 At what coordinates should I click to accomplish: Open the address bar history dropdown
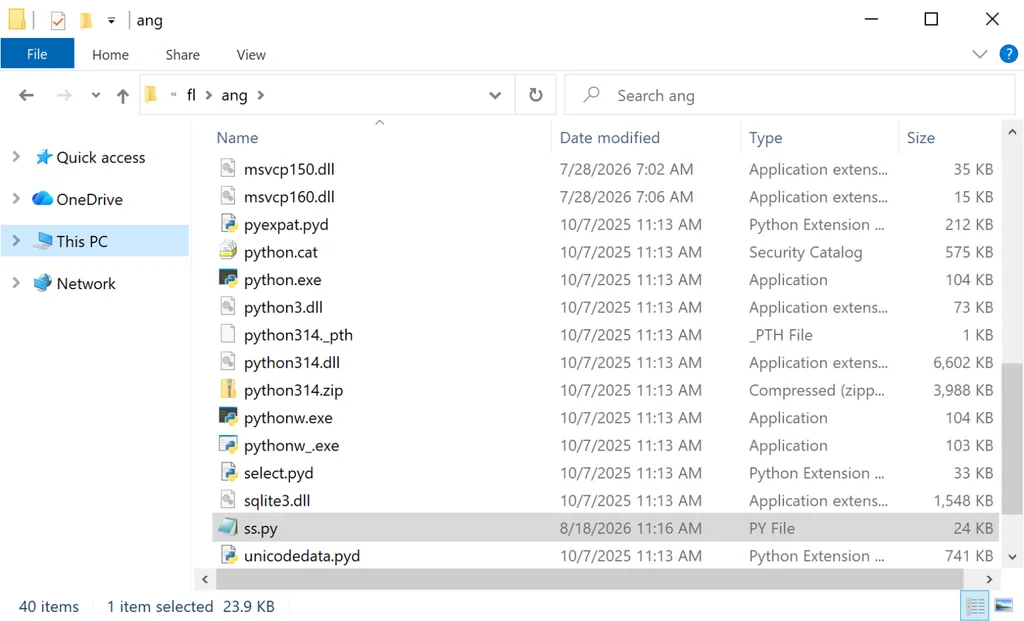tap(495, 95)
